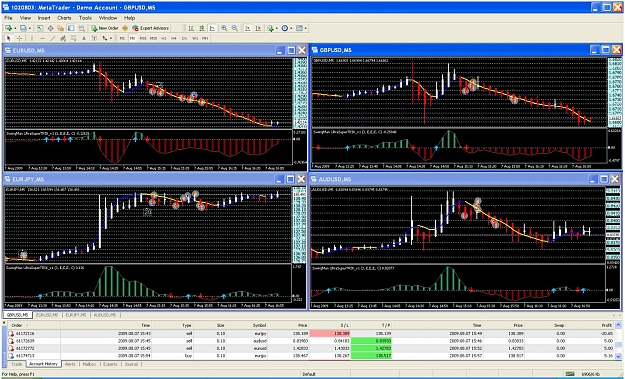This screenshot has height=379, width=625.
Task: Select the text A tool
Action: (x=84, y=38)
